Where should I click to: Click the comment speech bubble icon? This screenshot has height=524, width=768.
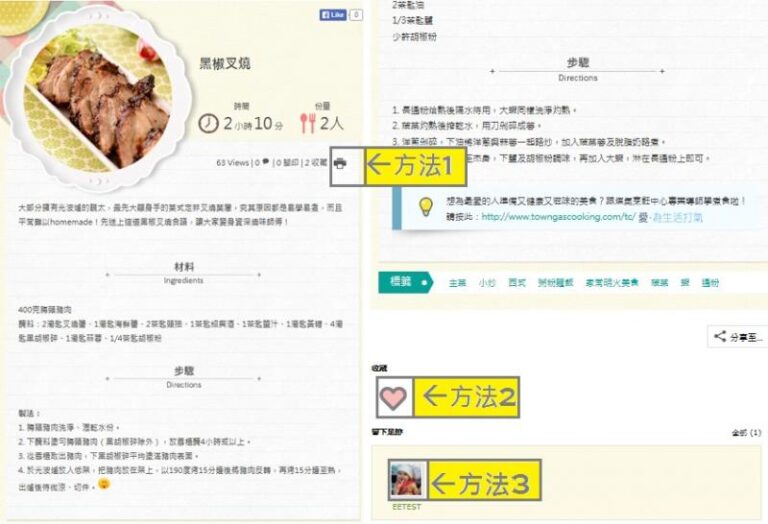(x=265, y=162)
